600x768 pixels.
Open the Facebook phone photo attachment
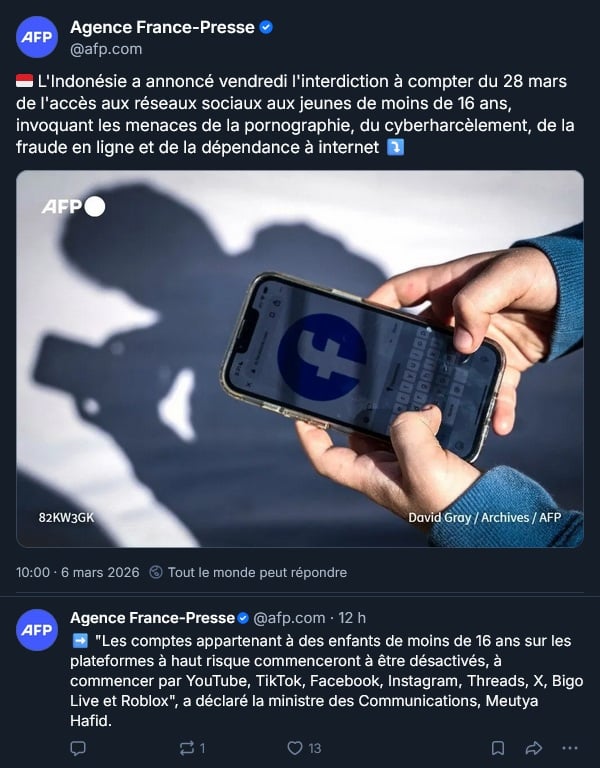point(300,359)
